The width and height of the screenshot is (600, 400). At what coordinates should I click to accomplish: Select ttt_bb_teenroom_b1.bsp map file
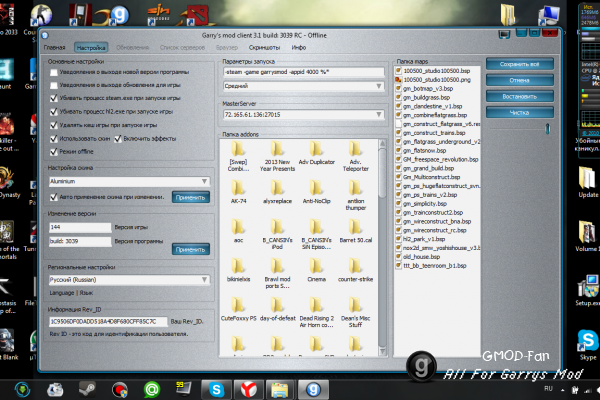point(434,265)
